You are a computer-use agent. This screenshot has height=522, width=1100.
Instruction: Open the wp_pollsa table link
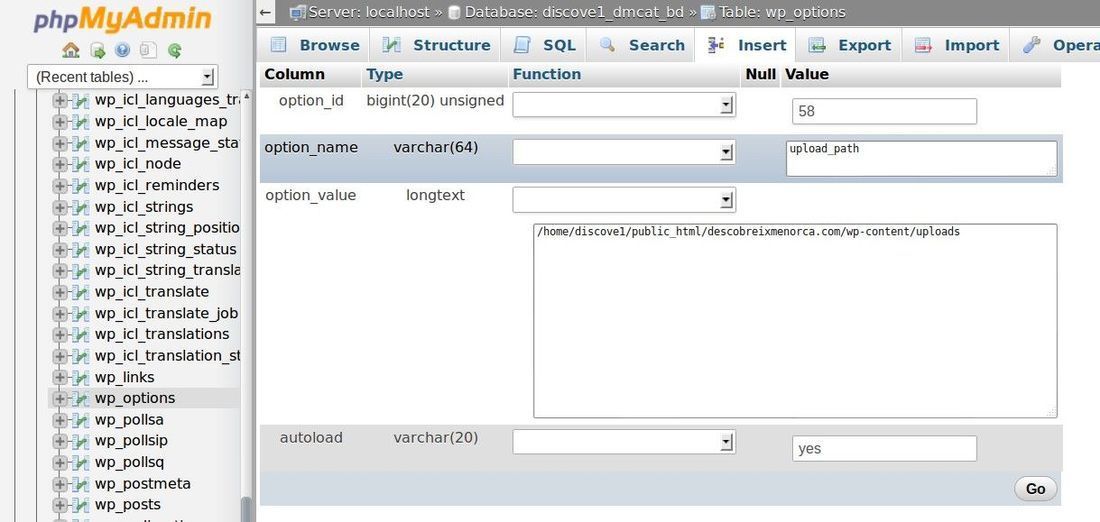pyautogui.click(x=129, y=420)
